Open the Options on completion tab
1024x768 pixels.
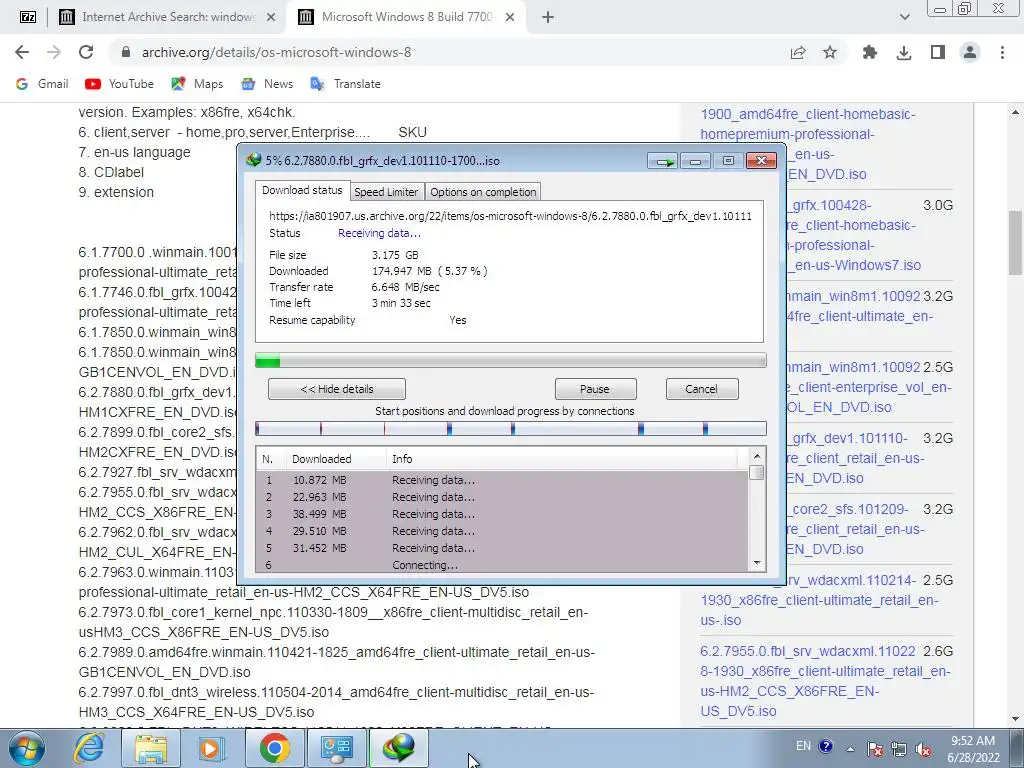(483, 192)
